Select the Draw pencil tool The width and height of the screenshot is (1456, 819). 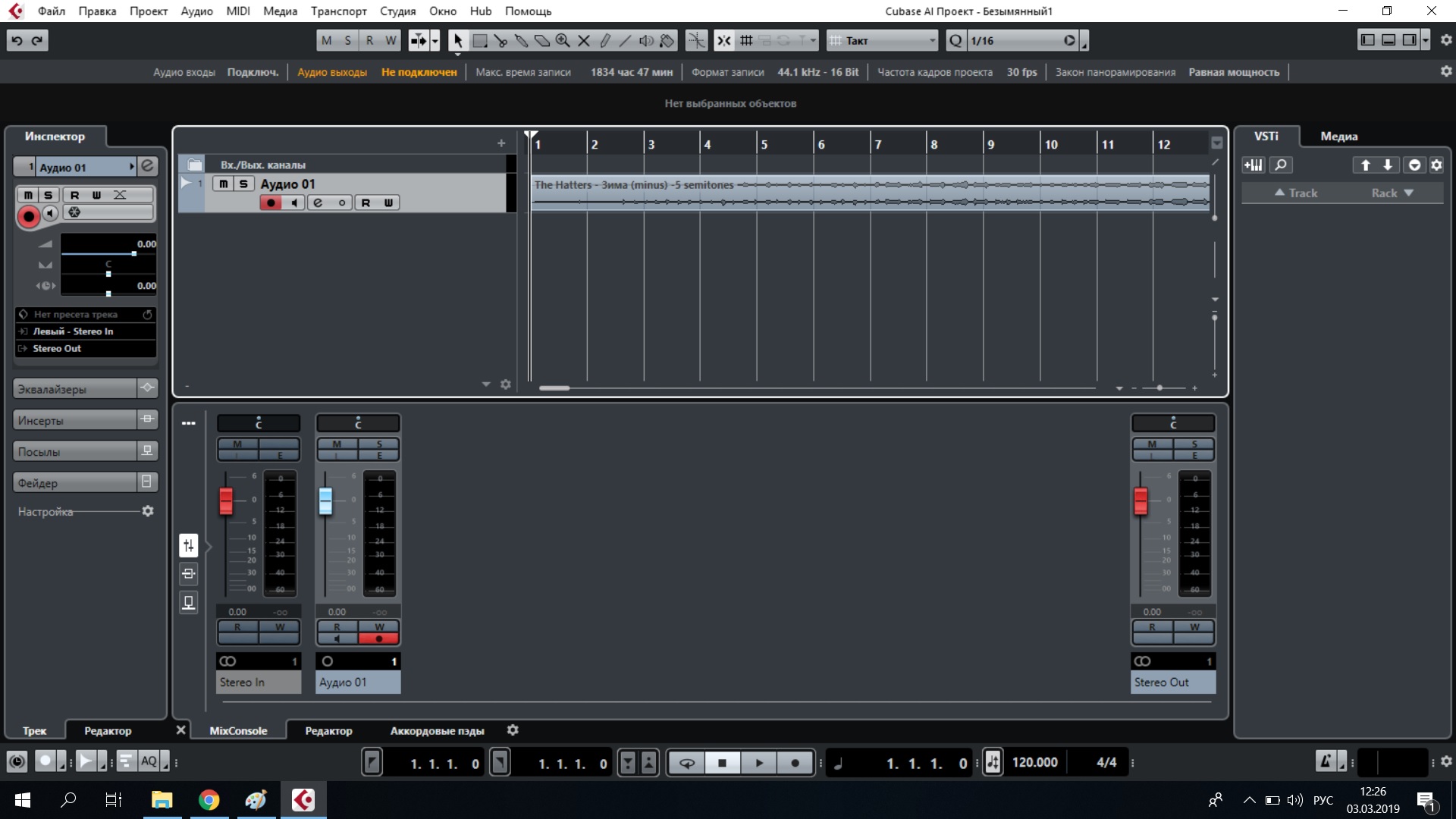(604, 41)
